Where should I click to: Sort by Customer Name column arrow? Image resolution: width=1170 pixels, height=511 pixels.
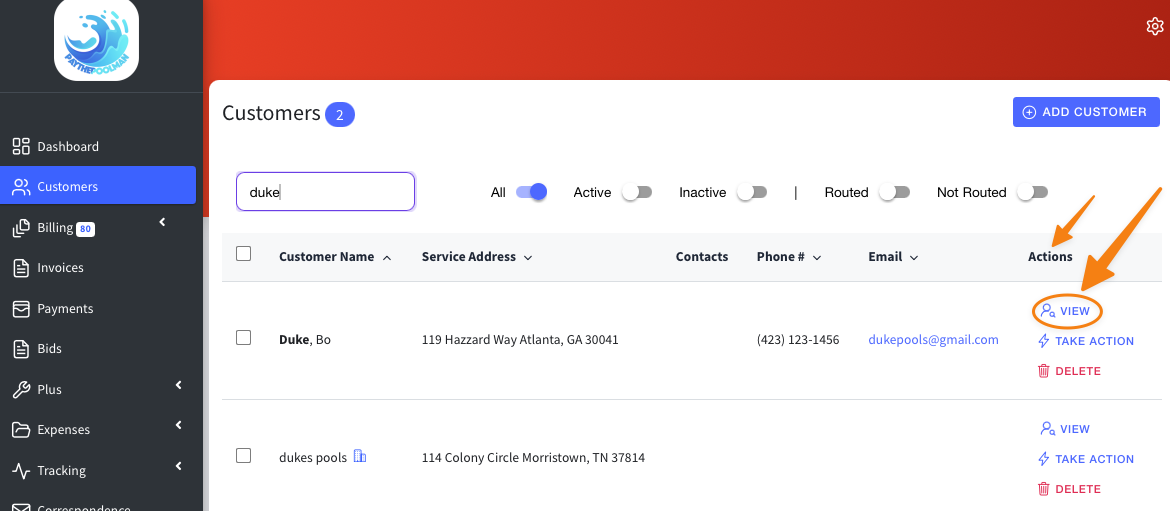click(387, 257)
